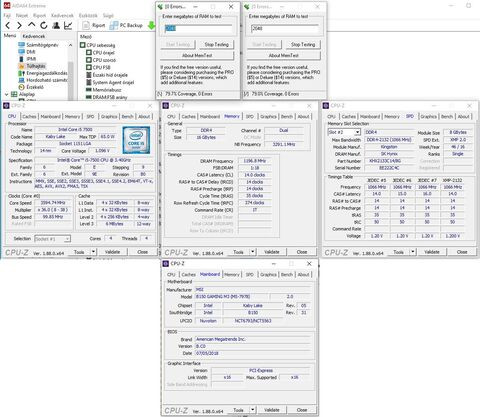Click the Mező column header
This screenshot has width=480, height=417.
[x=86, y=37]
